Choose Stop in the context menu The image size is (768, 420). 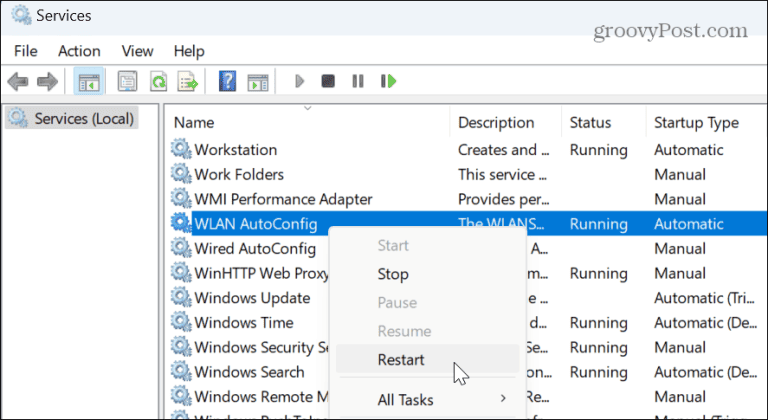tap(393, 274)
